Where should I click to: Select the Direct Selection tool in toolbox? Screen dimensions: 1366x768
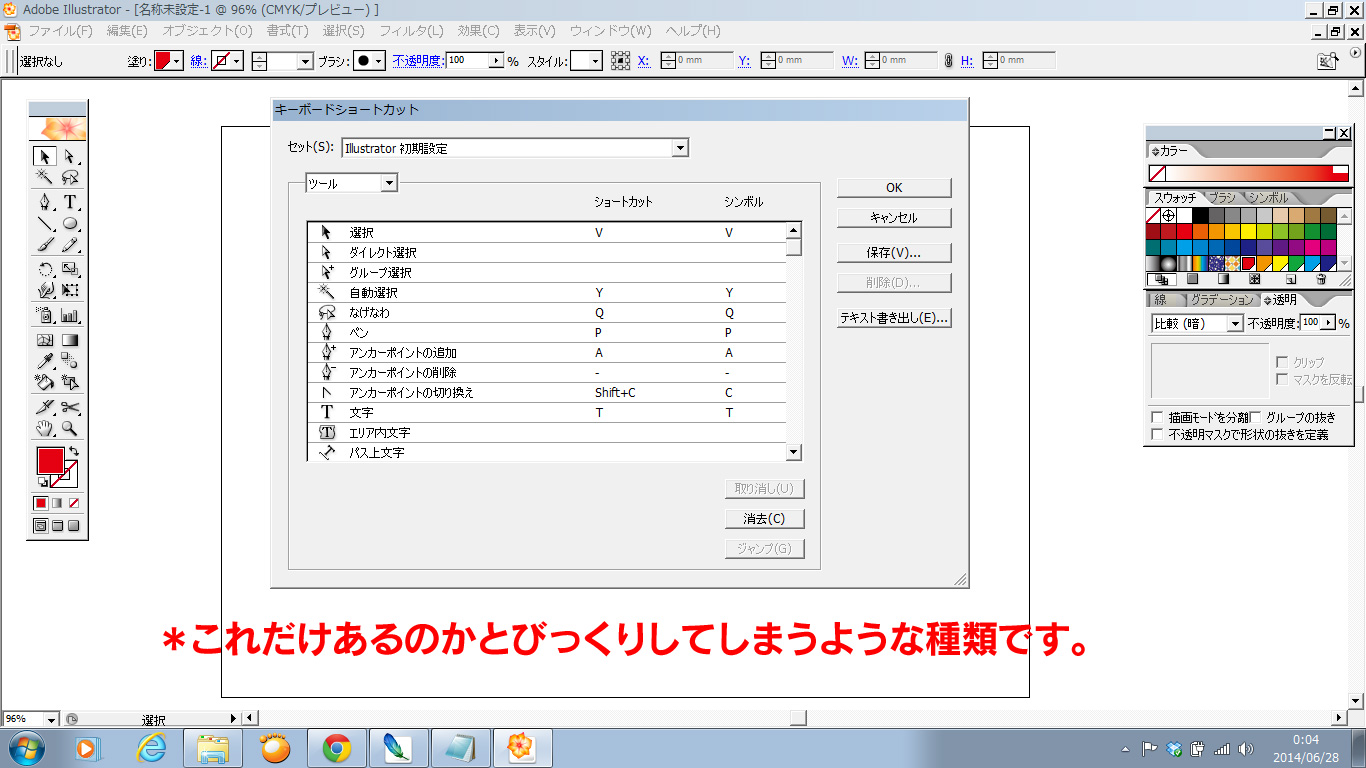point(70,156)
